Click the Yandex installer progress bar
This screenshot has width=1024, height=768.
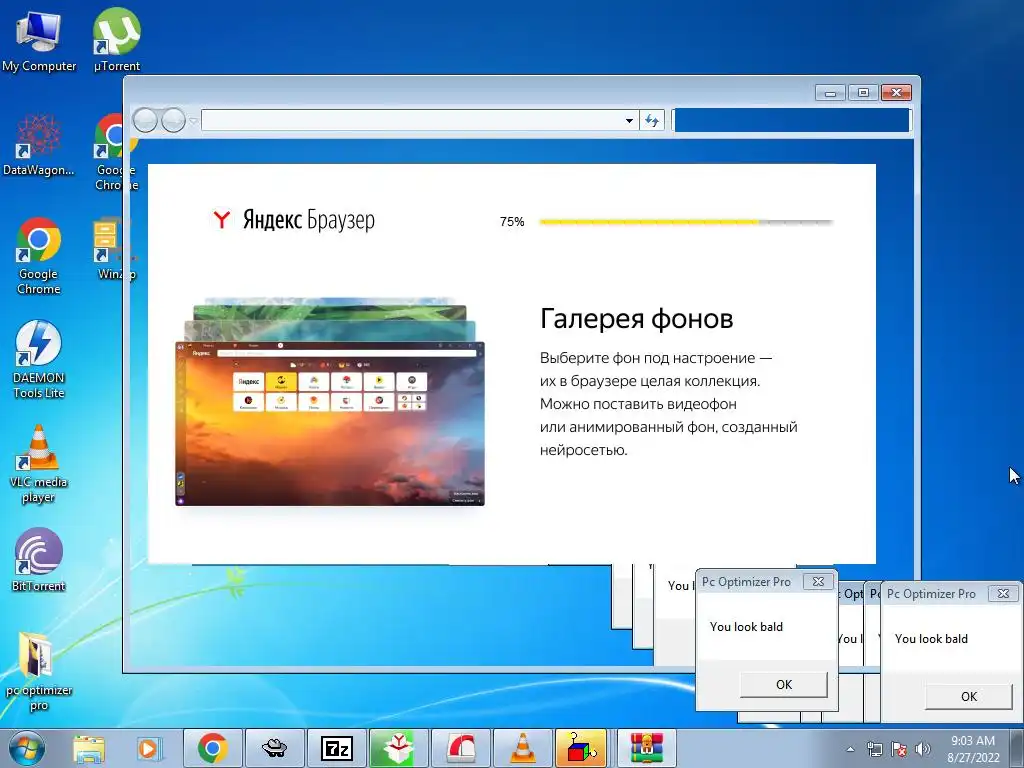686,222
